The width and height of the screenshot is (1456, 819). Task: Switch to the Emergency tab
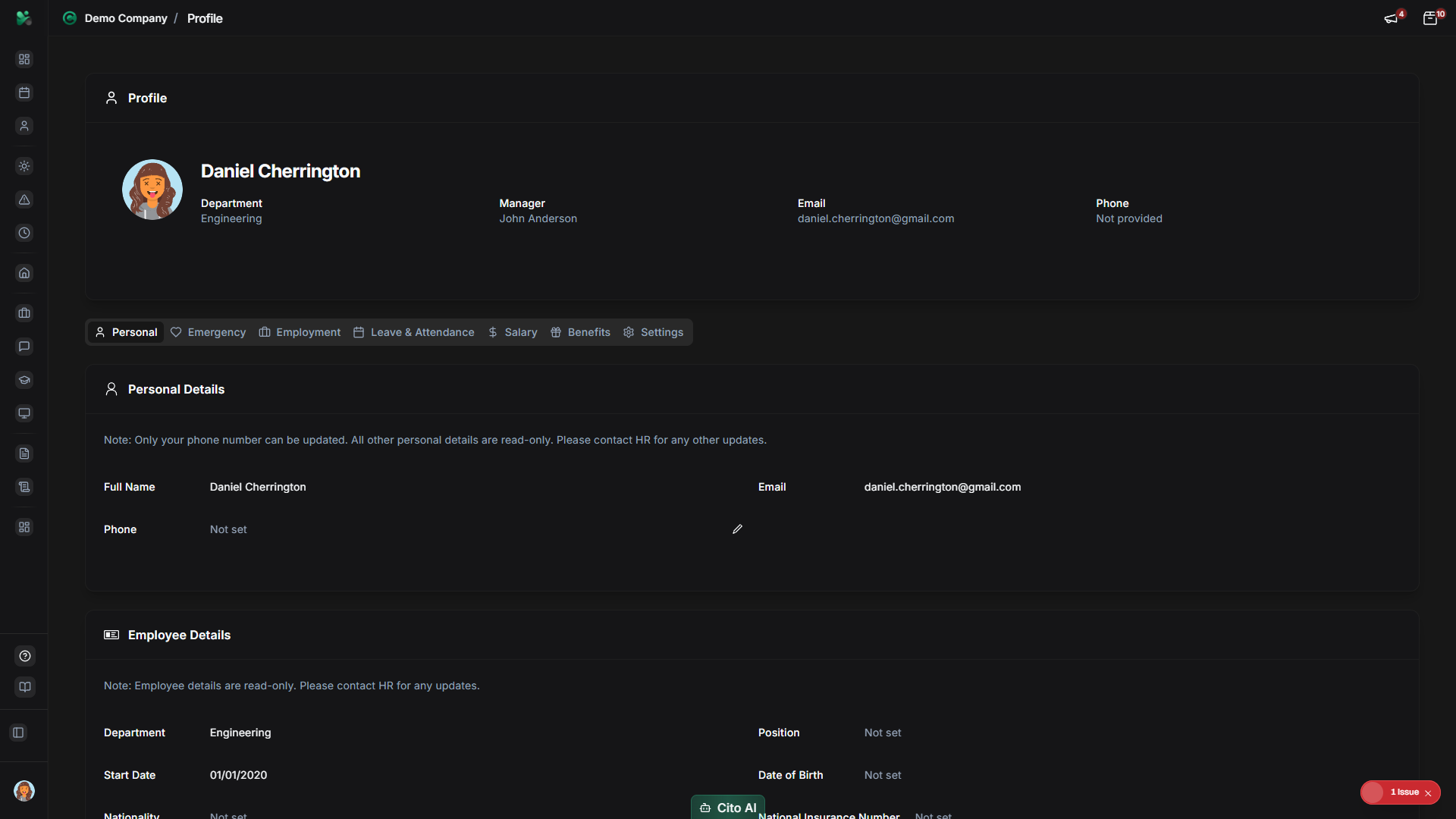coord(208,332)
